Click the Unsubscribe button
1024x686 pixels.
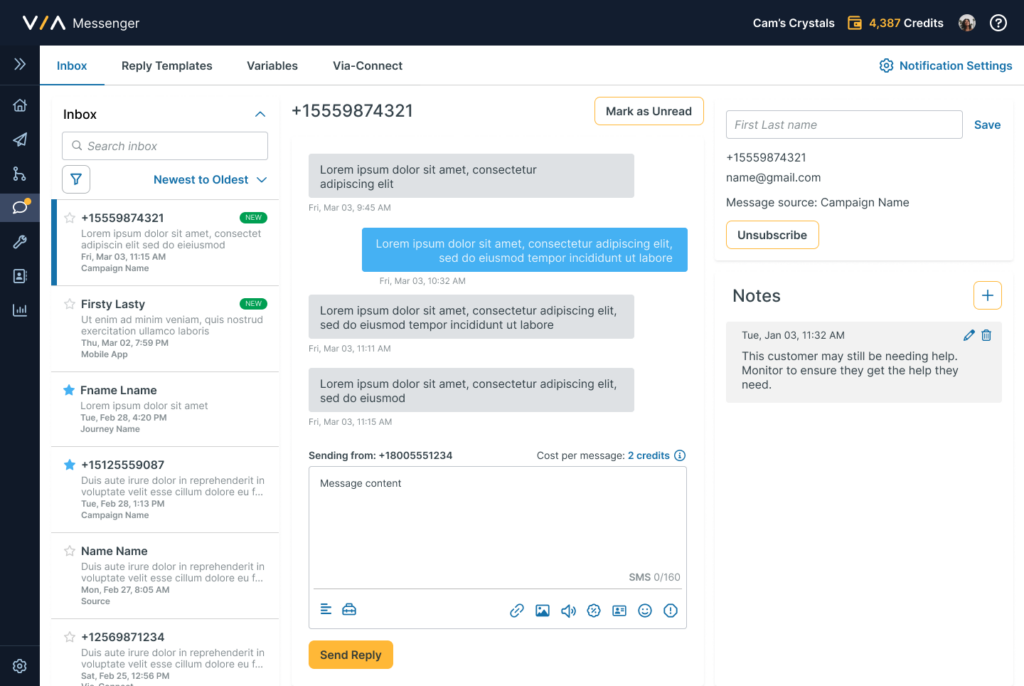point(772,235)
